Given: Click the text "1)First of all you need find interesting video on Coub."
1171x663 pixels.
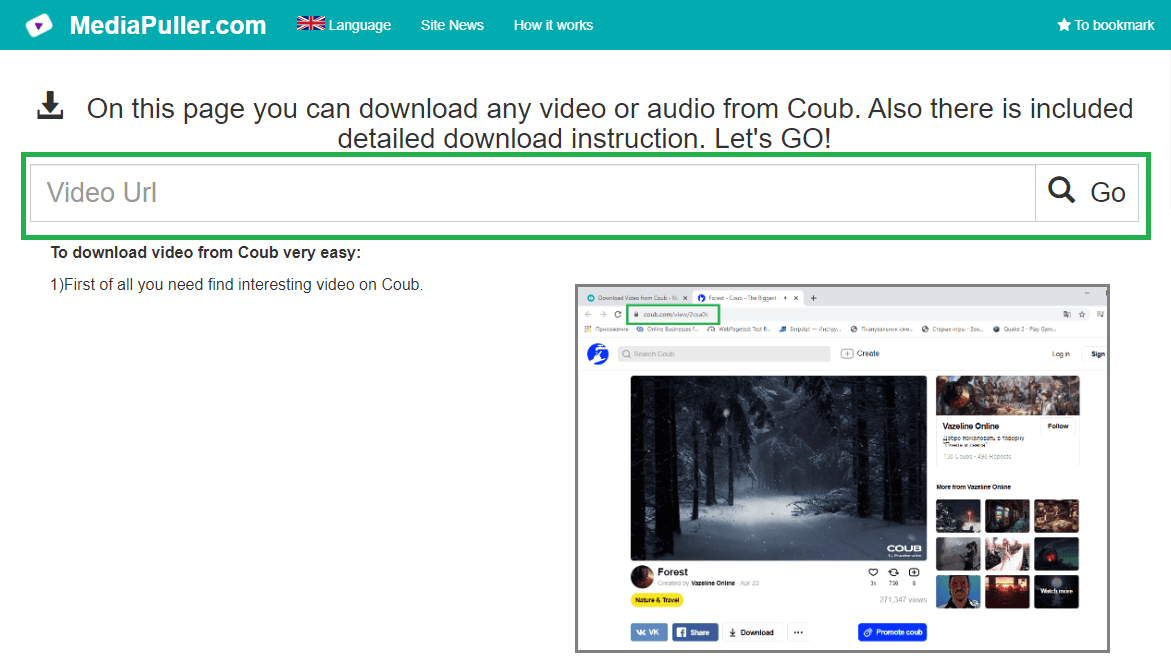Looking at the screenshot, I should (x=237, y=284).
